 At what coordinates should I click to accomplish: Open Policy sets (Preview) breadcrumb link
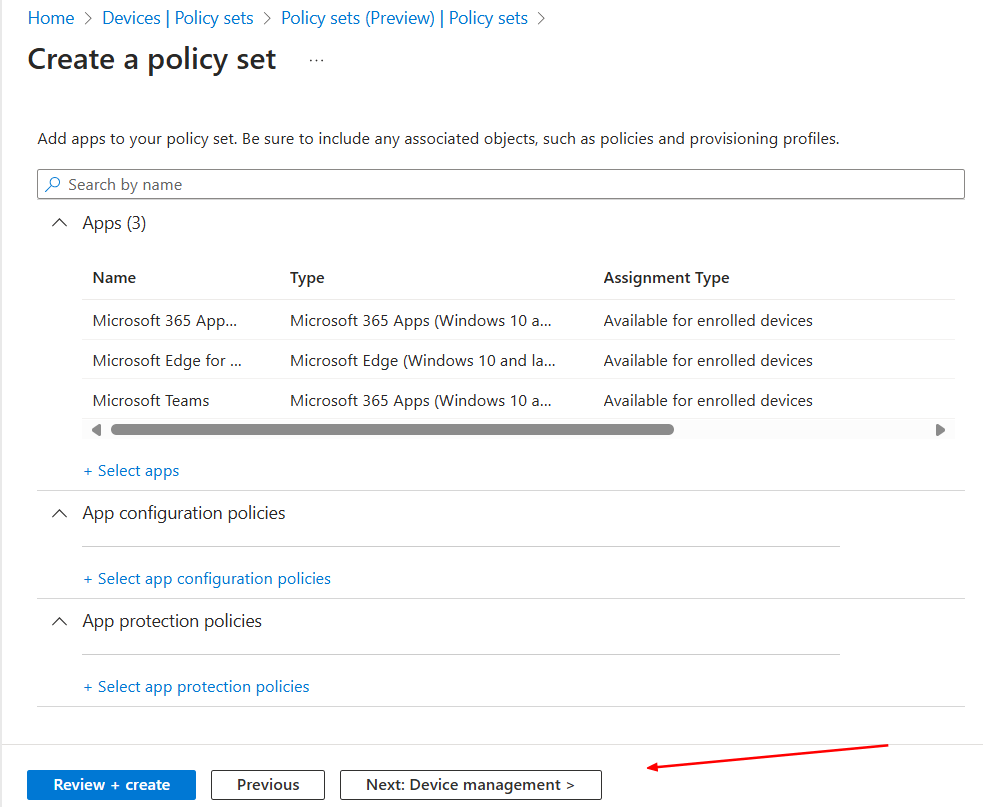404,18
